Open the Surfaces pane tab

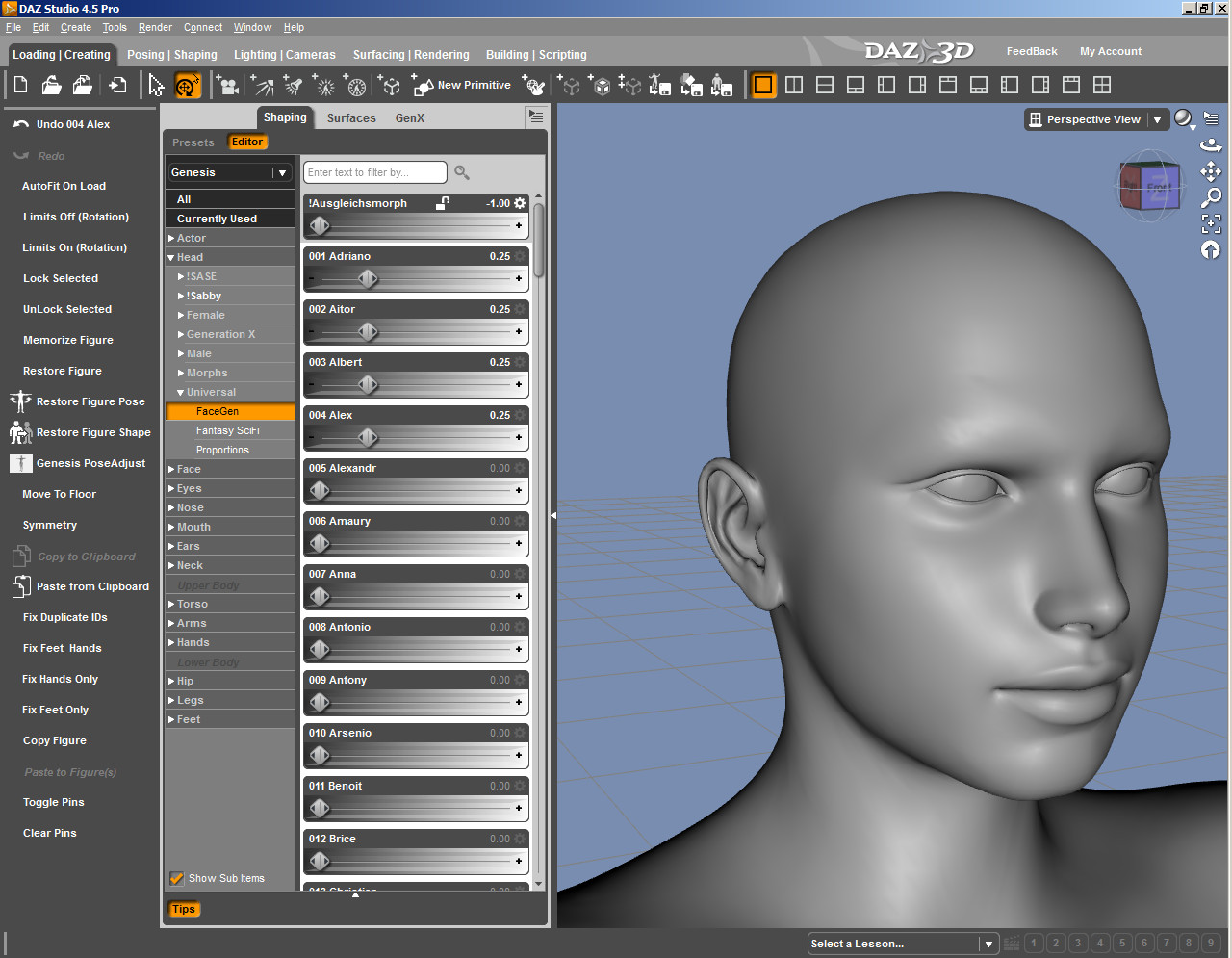click(351, 117)
